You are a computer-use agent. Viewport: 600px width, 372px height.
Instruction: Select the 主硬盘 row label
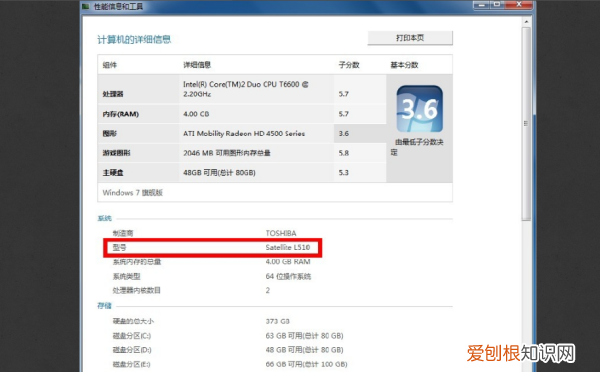pyautogui.click(x=113, y=173)
